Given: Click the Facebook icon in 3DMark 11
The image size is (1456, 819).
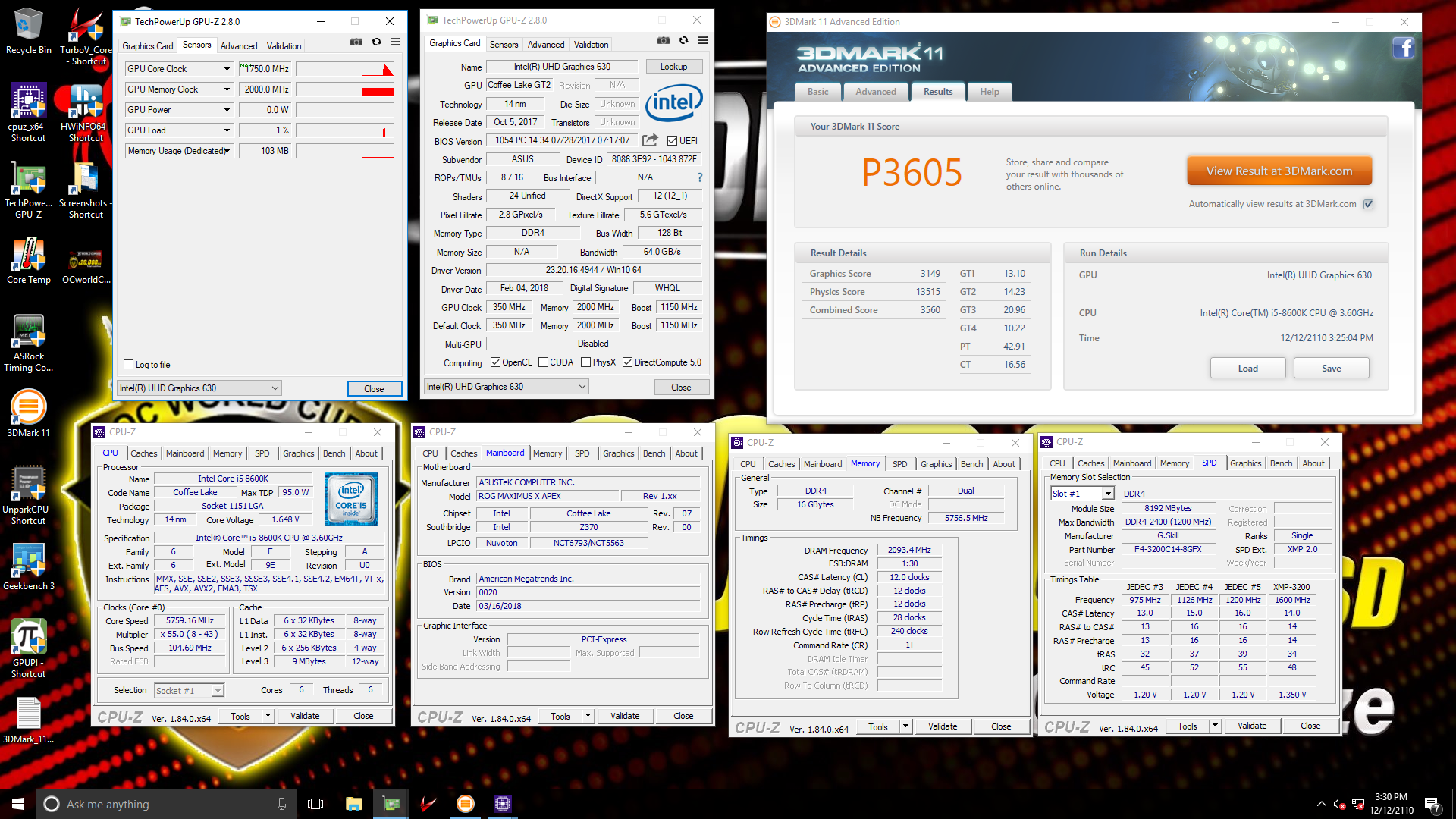Looking at the screenshot, I should [x=1402, y=49].
